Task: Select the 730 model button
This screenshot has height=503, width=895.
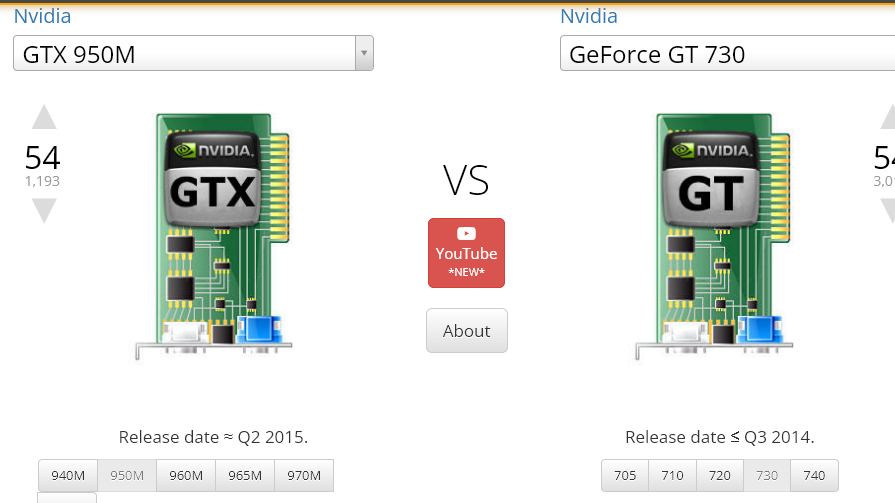Action: [767, 476]
